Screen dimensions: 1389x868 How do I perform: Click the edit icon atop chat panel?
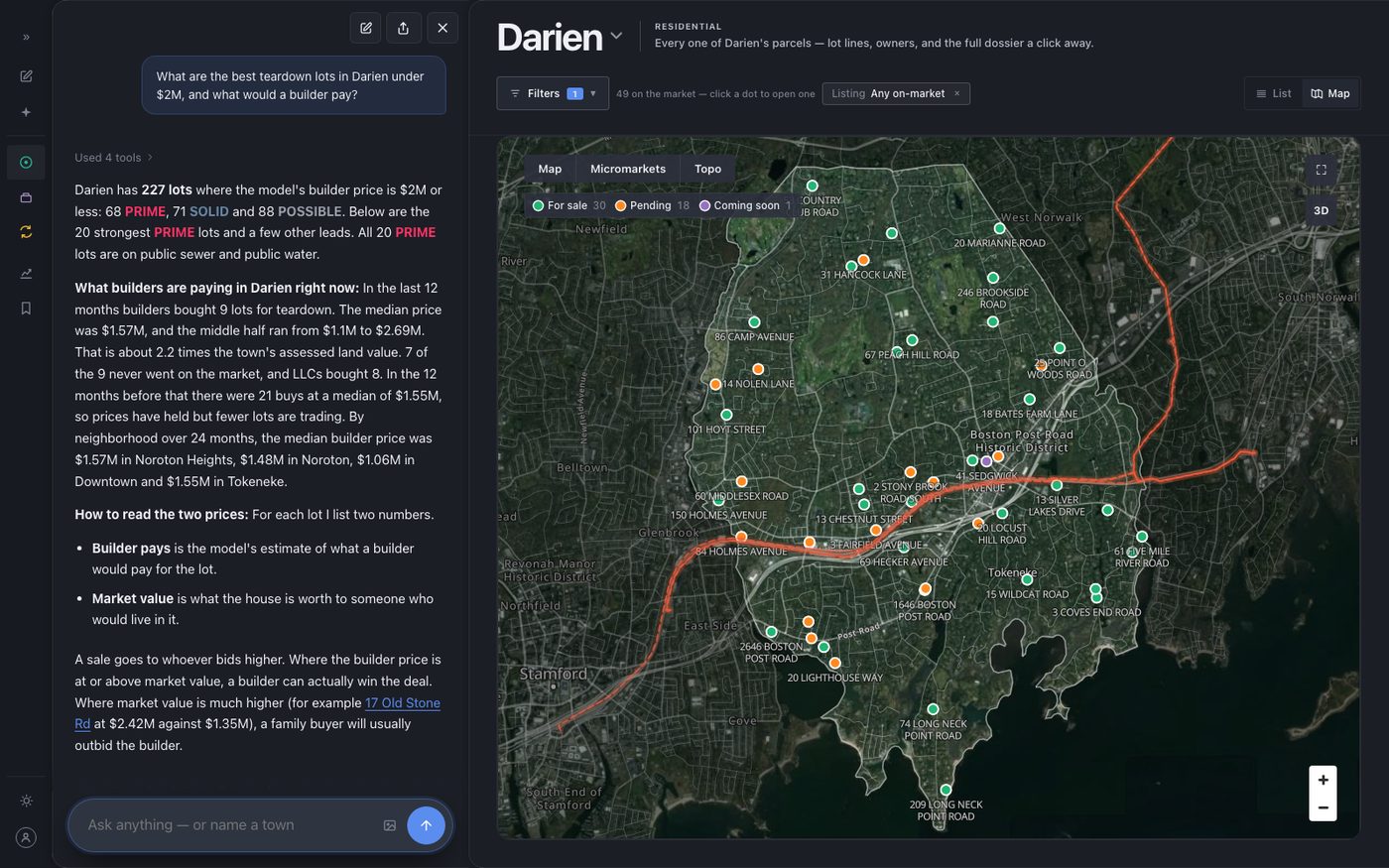(366, 28)
